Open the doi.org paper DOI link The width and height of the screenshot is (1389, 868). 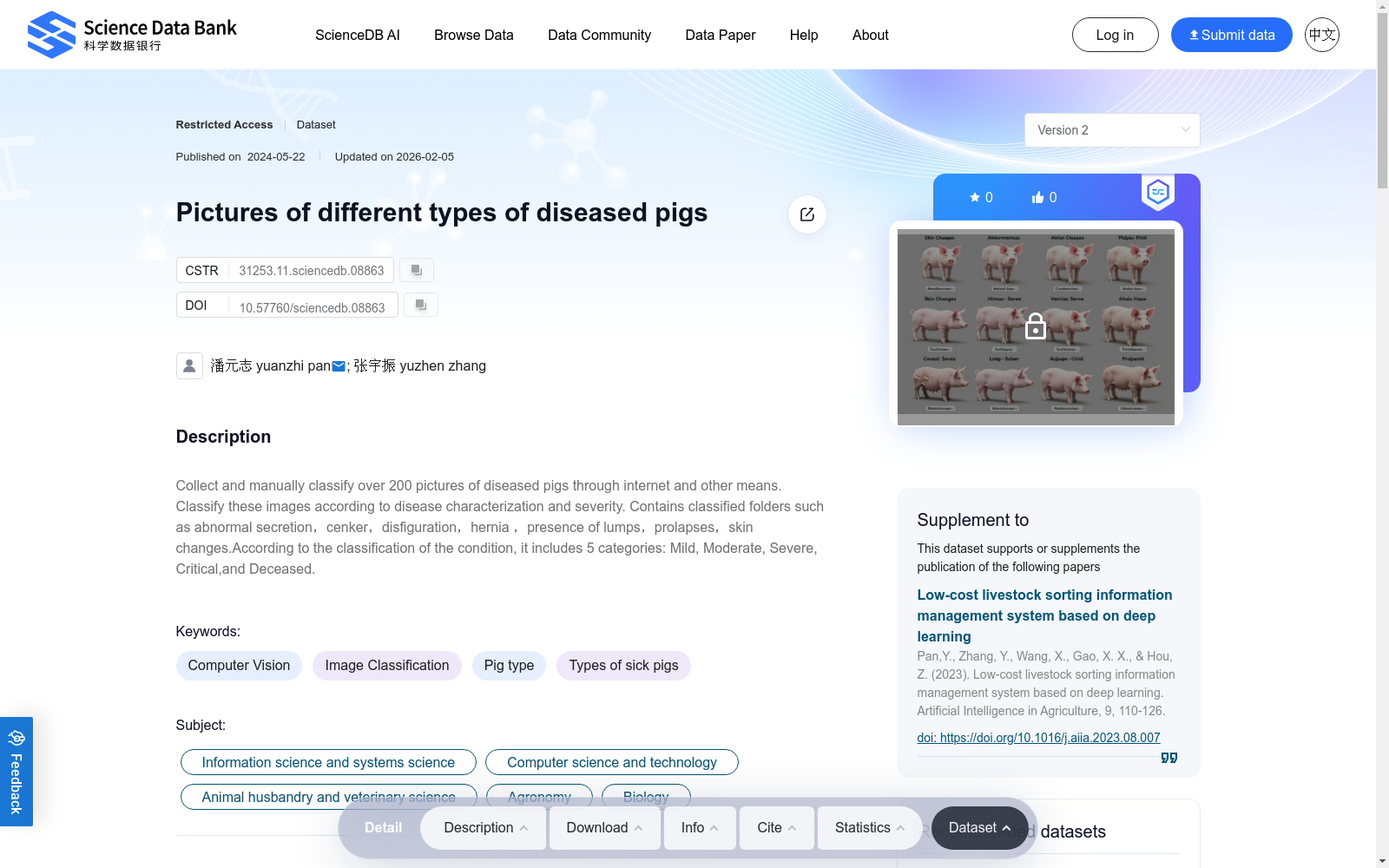1038,738
